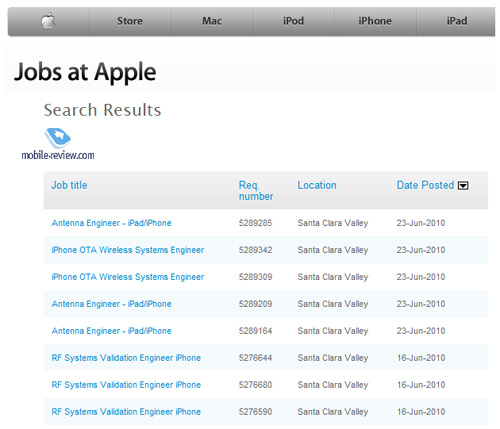The height and width of the screenshot is (429, 500).
Task: Open Antenna Engineer job req 5289285
Action: click(111, 223)
